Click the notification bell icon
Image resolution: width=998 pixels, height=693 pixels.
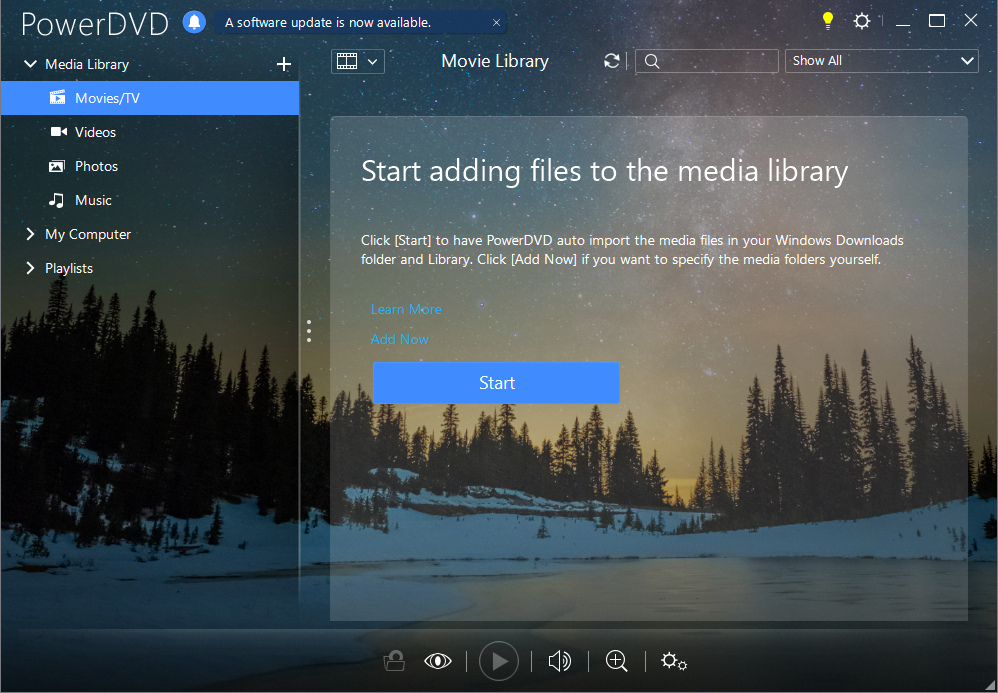pos(194,22)
